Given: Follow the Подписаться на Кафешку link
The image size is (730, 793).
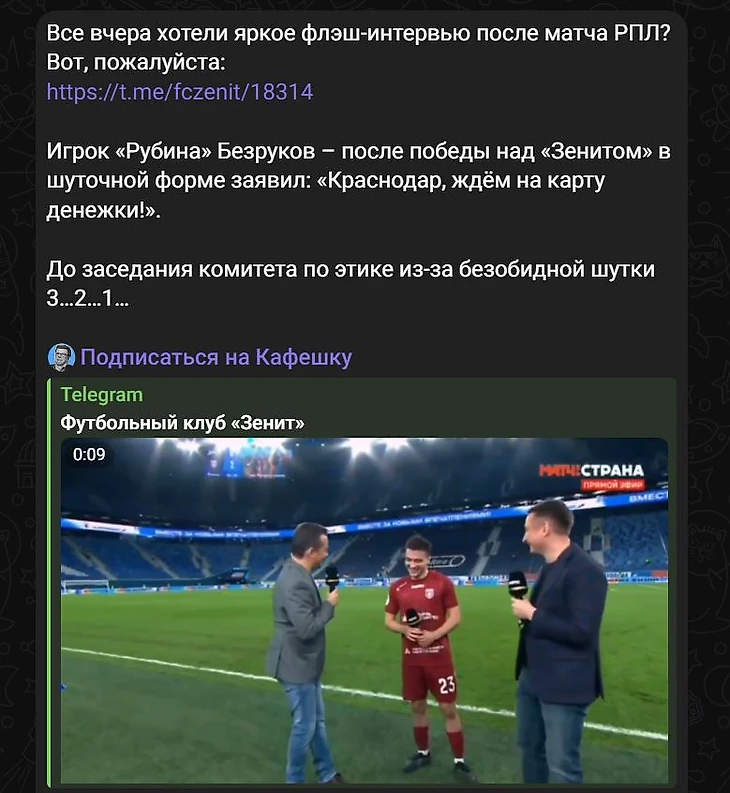Looking at the screenshot, I should click(216, 357).
